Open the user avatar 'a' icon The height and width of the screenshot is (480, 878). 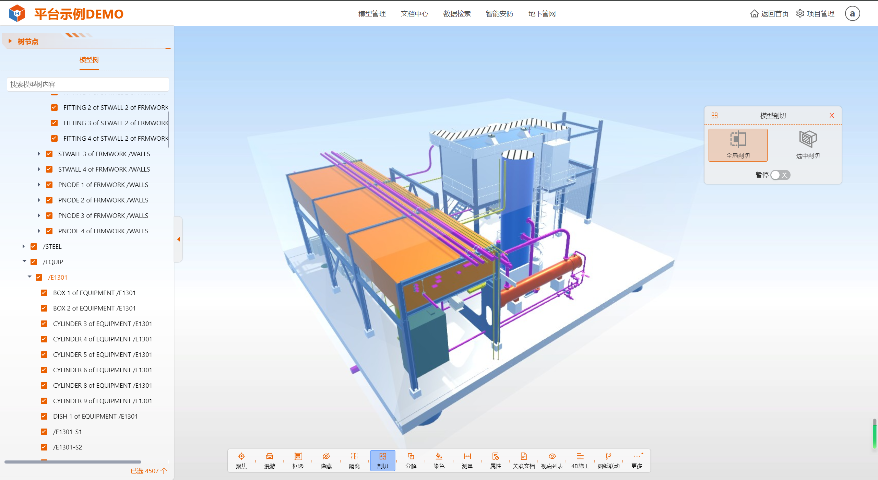[x=852, y=13]
